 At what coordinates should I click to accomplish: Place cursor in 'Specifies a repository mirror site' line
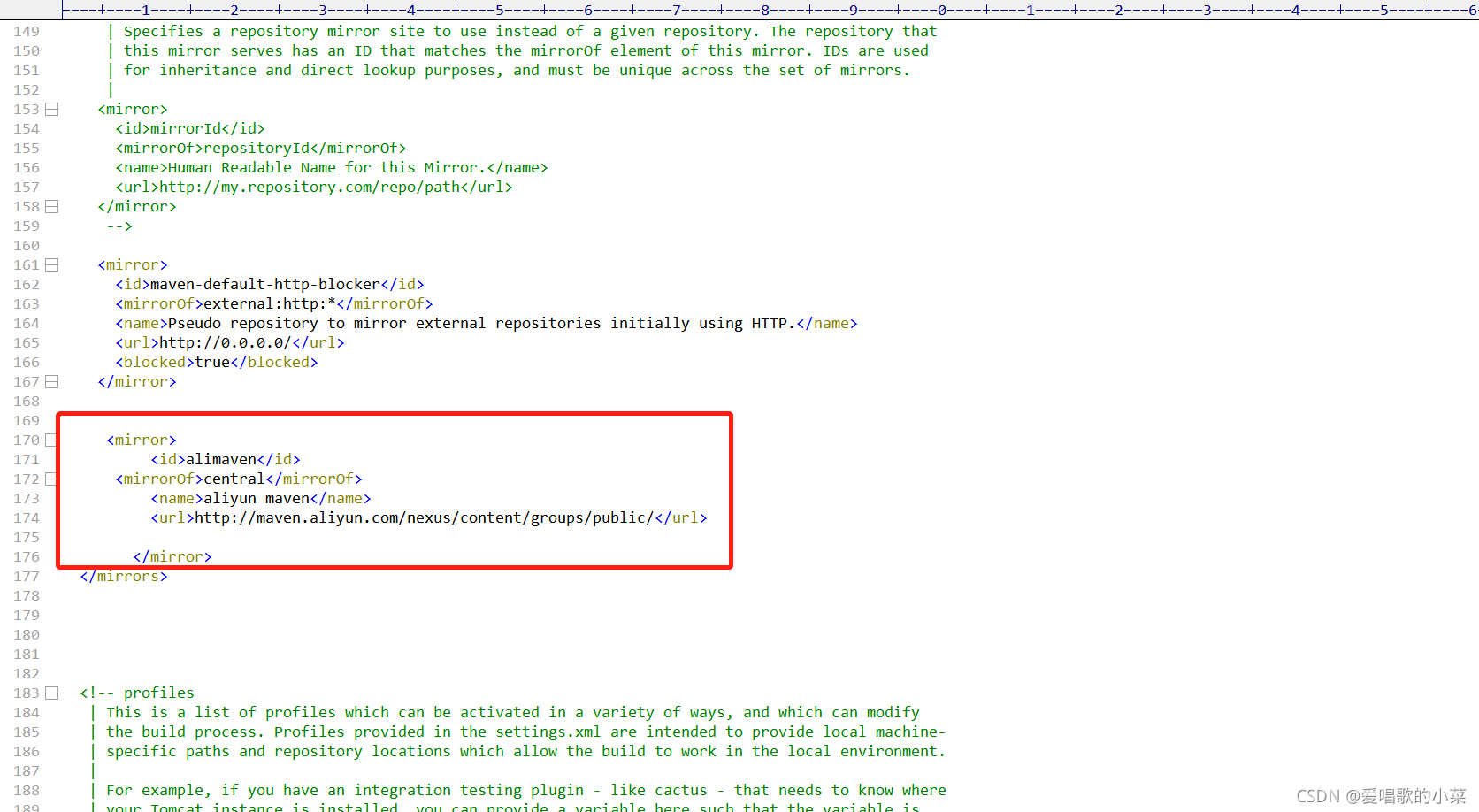[530, 32]
